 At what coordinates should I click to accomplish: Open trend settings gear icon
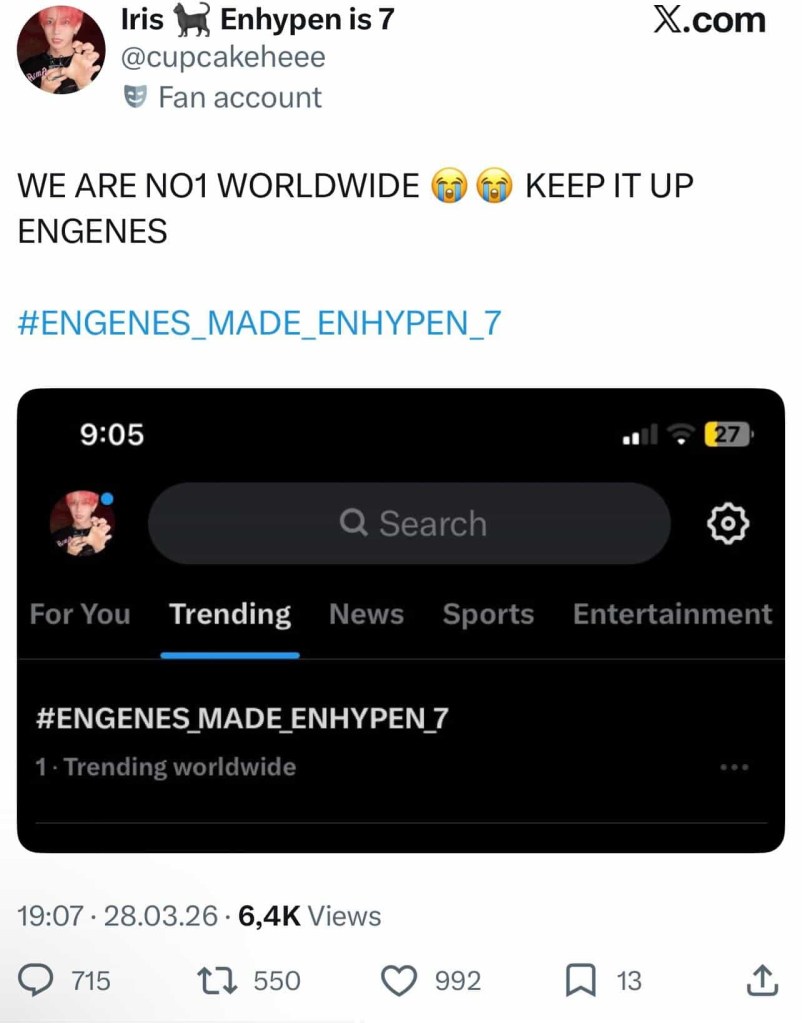pyautogui.click(x=728, y=523)
